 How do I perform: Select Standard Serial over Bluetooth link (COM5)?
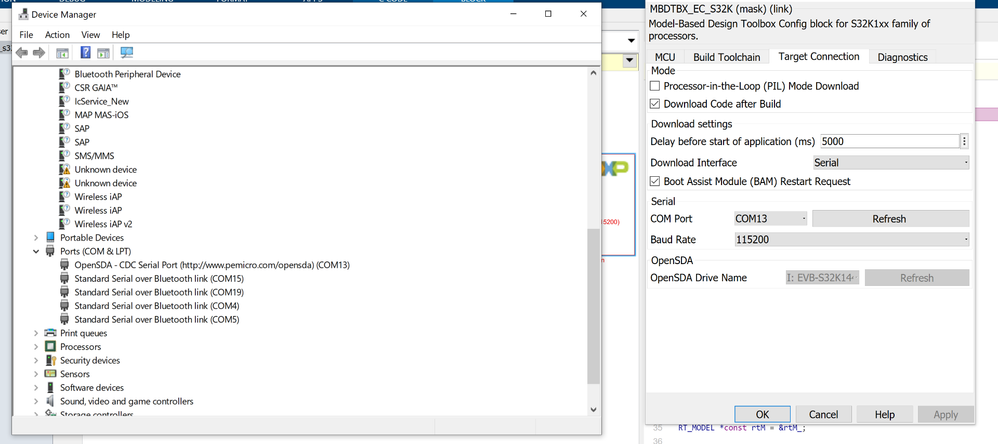157,319
